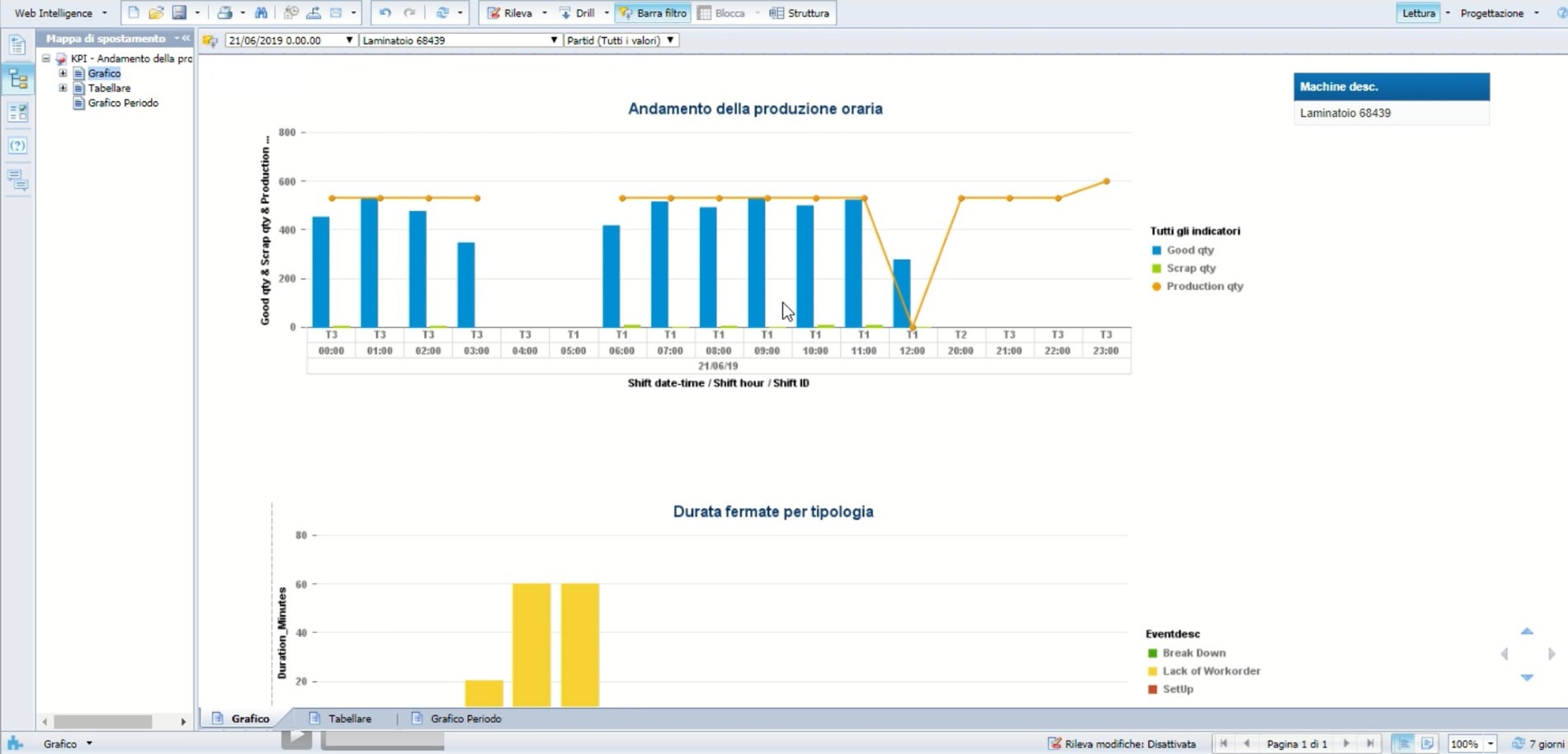
Task: Open the input controls side panel icon
Action: pyautogui.click(x=18, y=113)
